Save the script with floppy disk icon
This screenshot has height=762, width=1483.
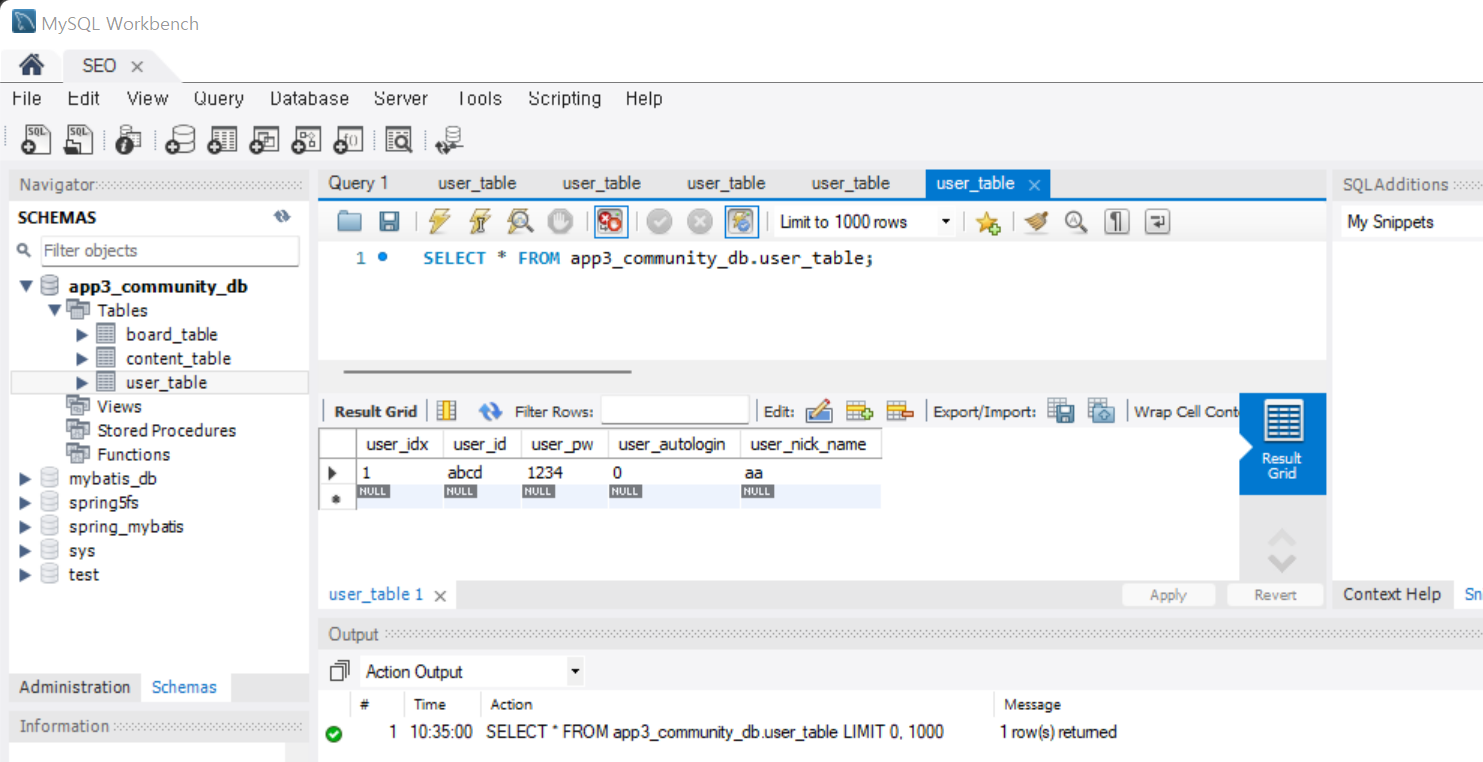coord(389,222)
